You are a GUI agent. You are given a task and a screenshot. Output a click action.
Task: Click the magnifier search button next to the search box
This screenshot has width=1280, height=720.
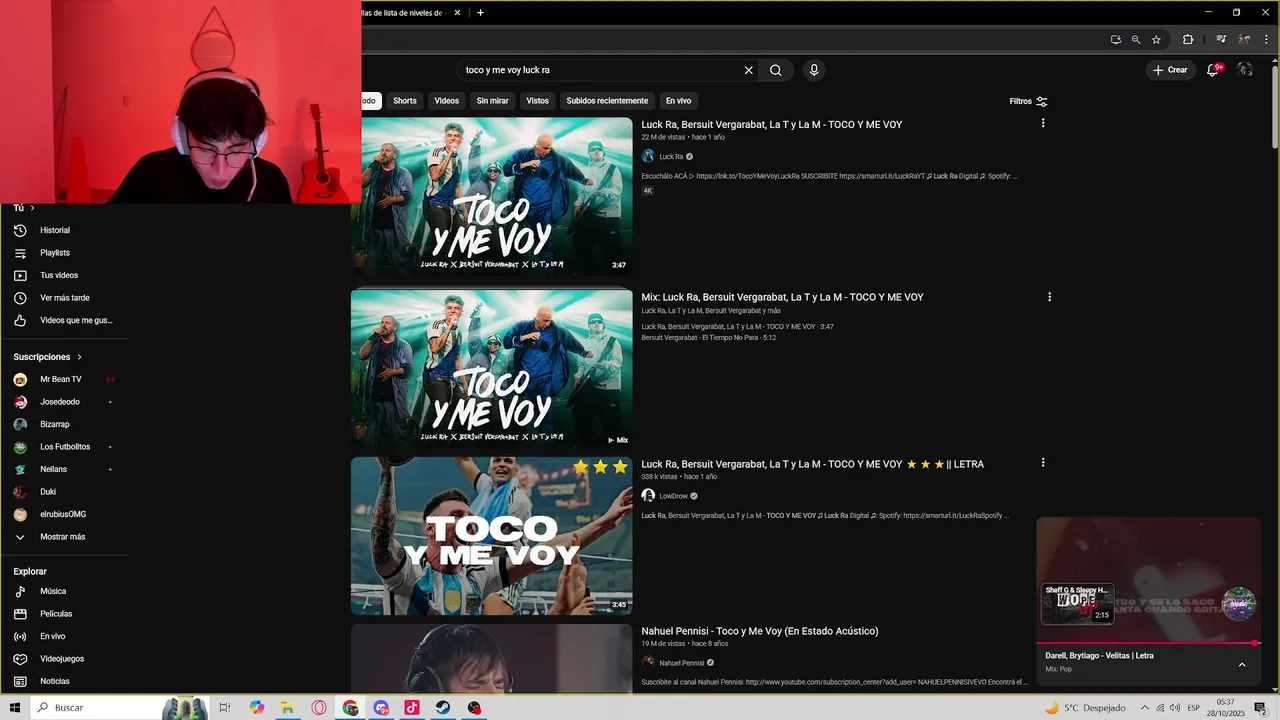pyautogui.click(x=775, y=70)
